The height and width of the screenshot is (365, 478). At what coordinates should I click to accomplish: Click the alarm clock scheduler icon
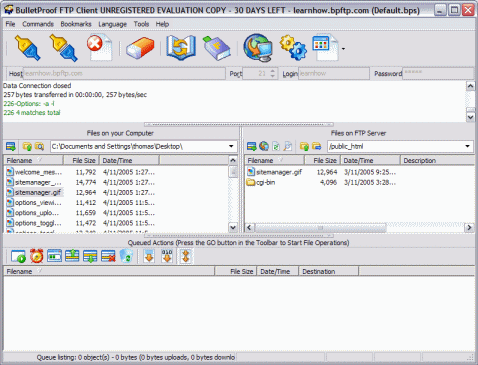click(36, 256)
